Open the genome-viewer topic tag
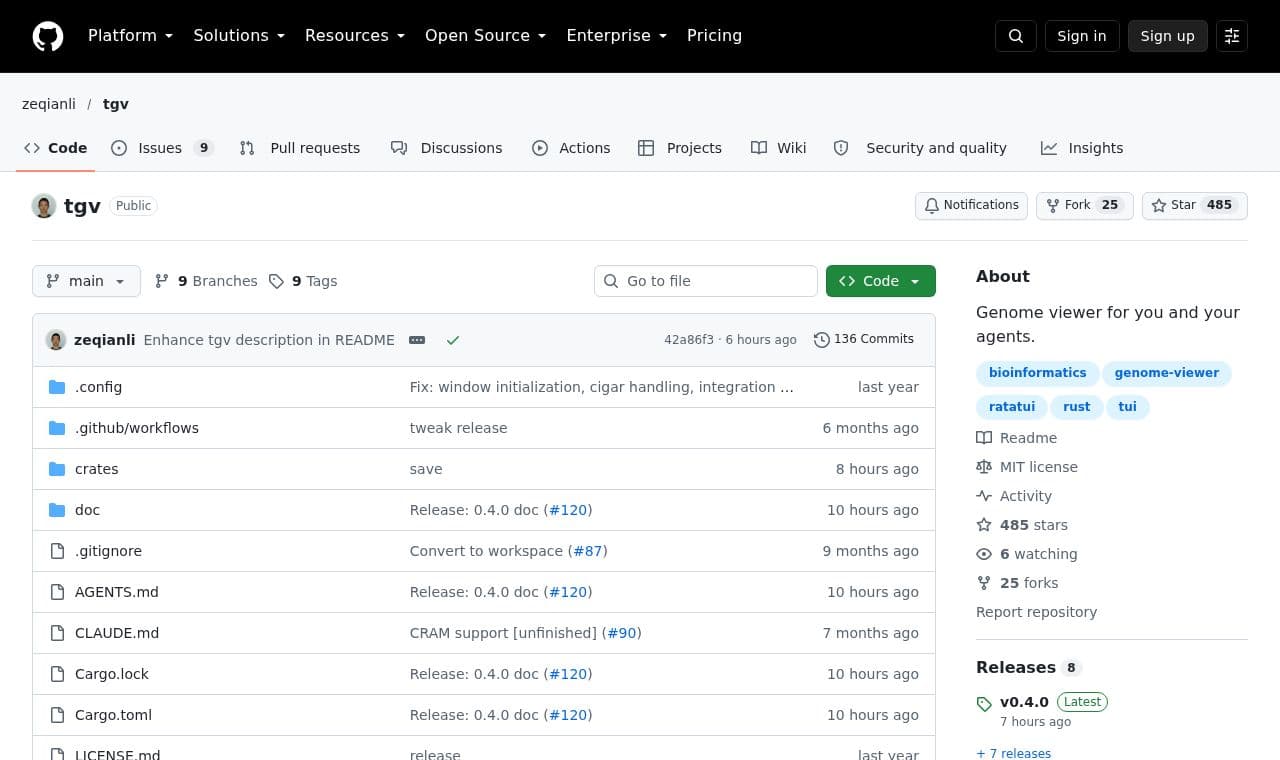1280x760 pixels. tap(1167, 373)
